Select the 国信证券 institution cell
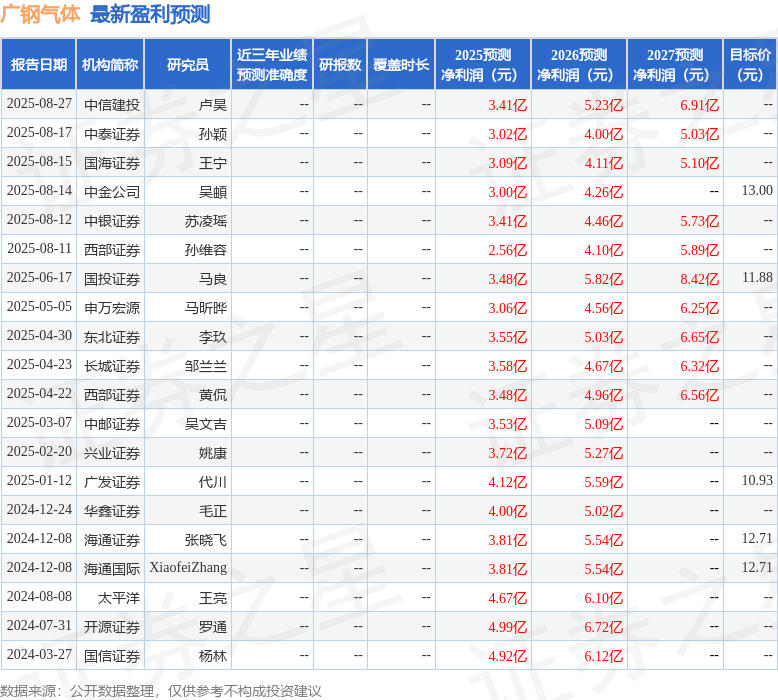Viewport: 778px width, 700px height. [x=112, y=656]
